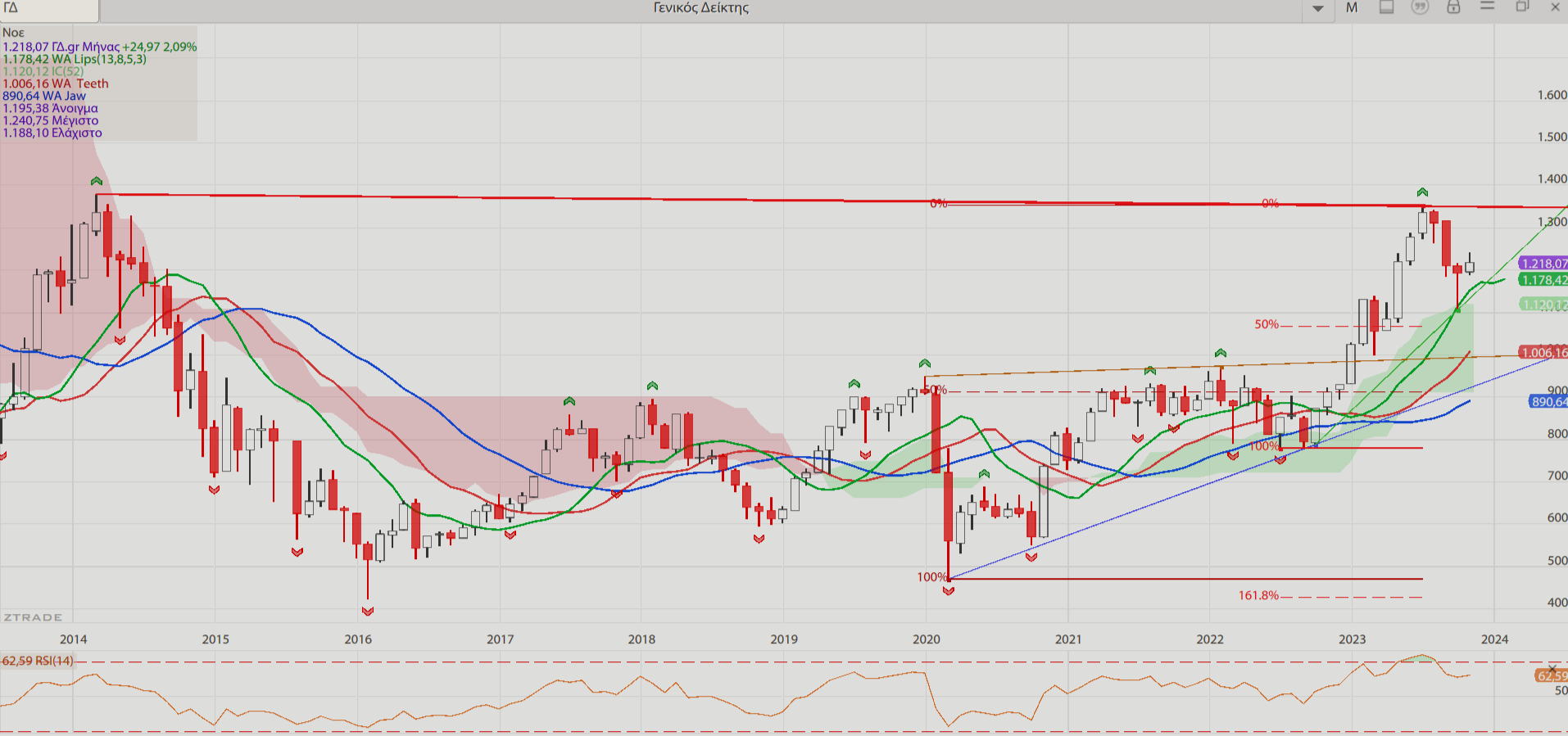This screenshot has height=736, width=1568.
Task: Open the hamburger chart menu
Action: (1488, 7)
